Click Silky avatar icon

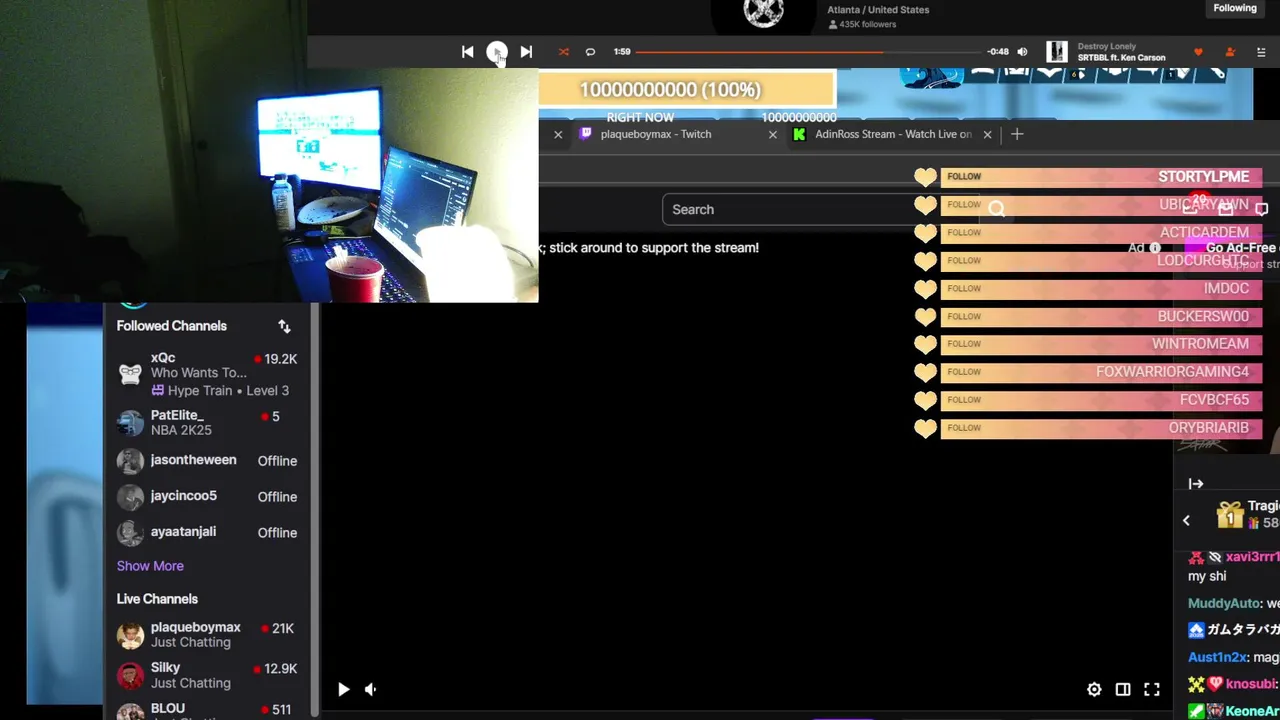pyautogui.click(x=130, y=675)
